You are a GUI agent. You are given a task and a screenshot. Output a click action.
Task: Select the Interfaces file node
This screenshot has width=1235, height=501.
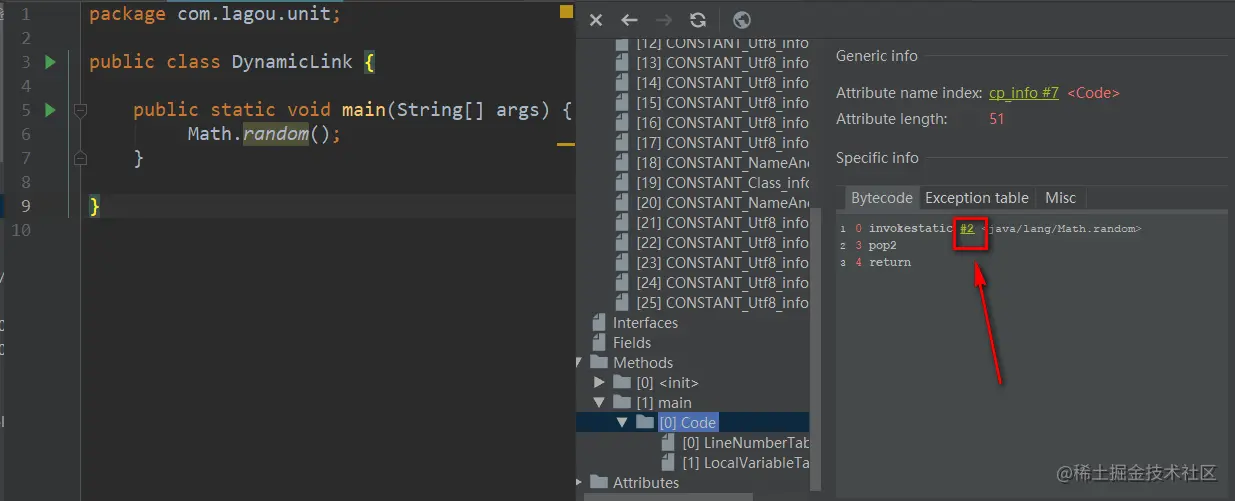tap(645, 323)
